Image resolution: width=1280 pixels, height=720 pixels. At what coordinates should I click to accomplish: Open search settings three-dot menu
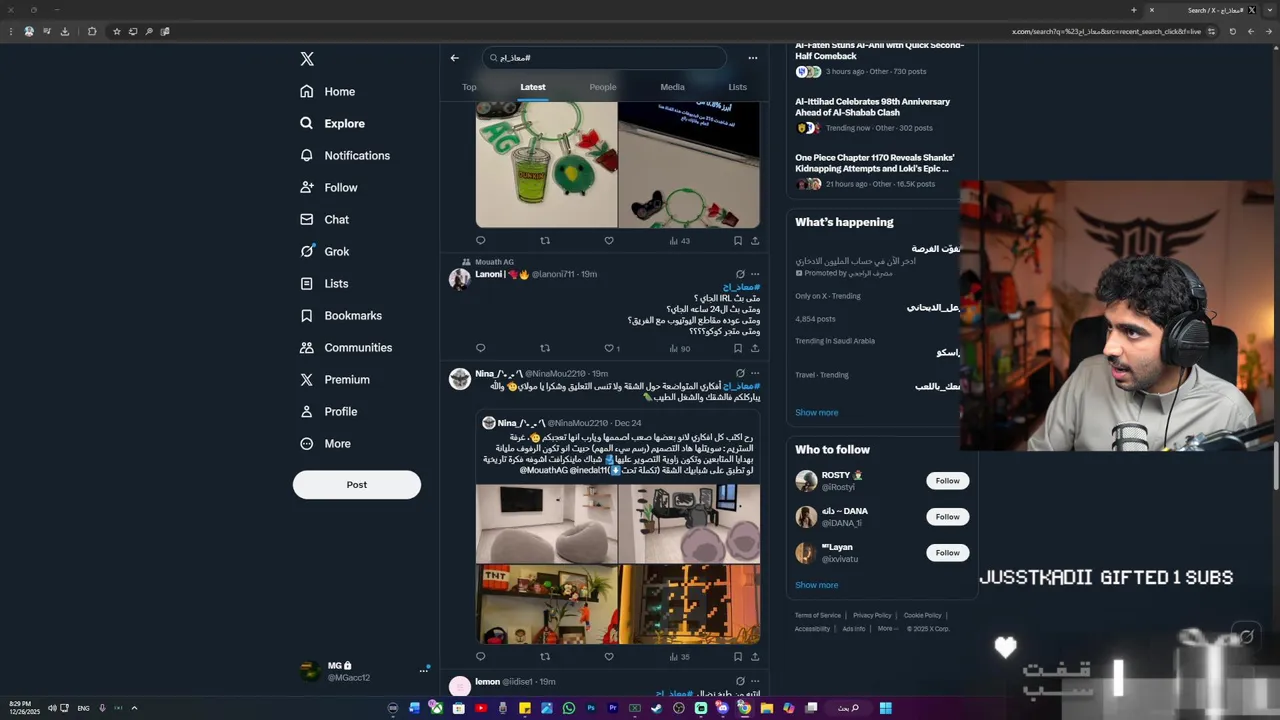coord(753,58)
